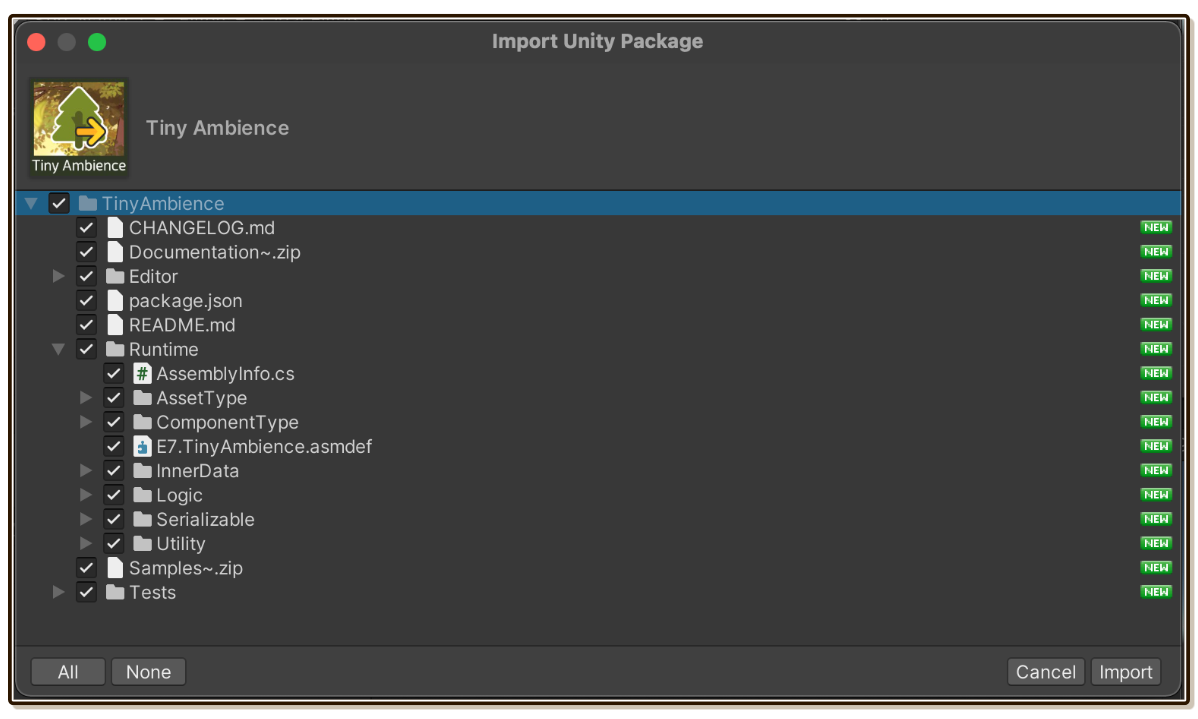Click the Import button
Image resolution: width=1198 pixels, height=719 pixels.
[x=1125, y=672]
